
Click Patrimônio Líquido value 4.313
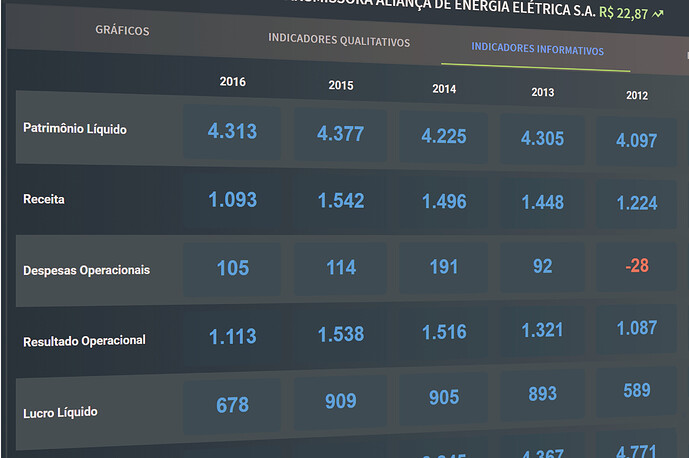[232, 131]
